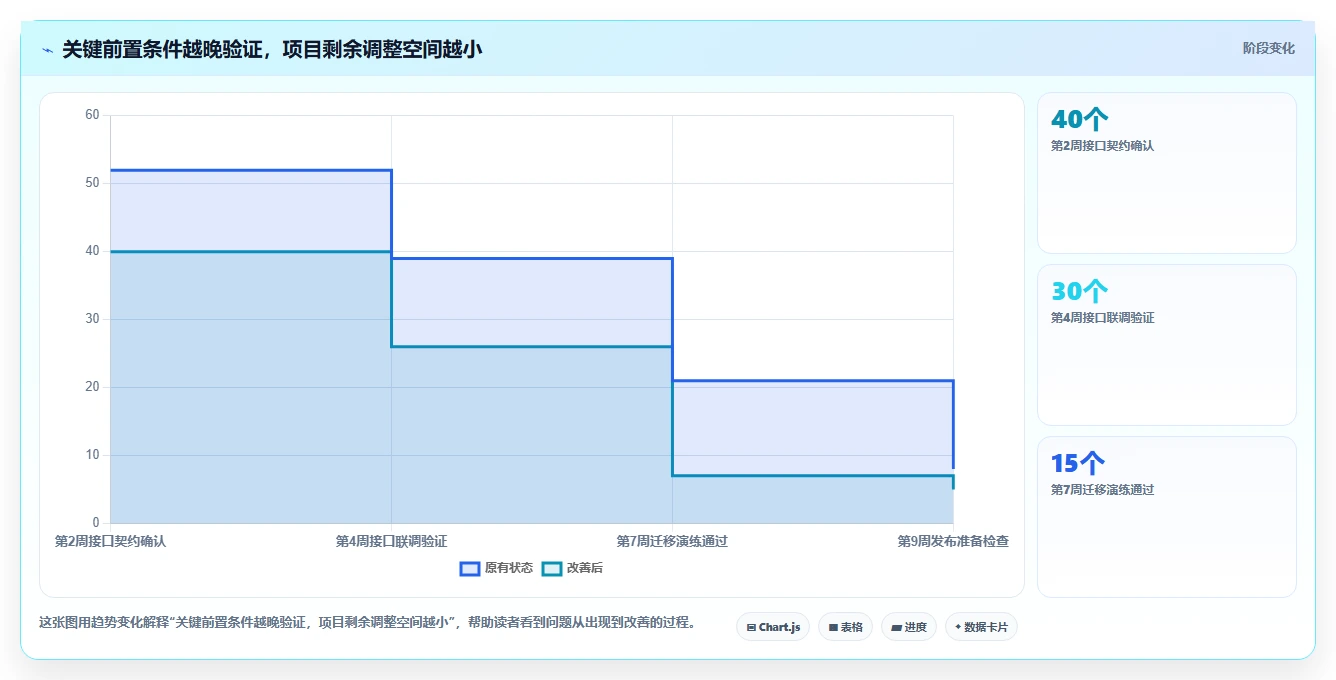Click the 改善后 line segment at 40
This screenshot has height=680, width=1336.
250,251
